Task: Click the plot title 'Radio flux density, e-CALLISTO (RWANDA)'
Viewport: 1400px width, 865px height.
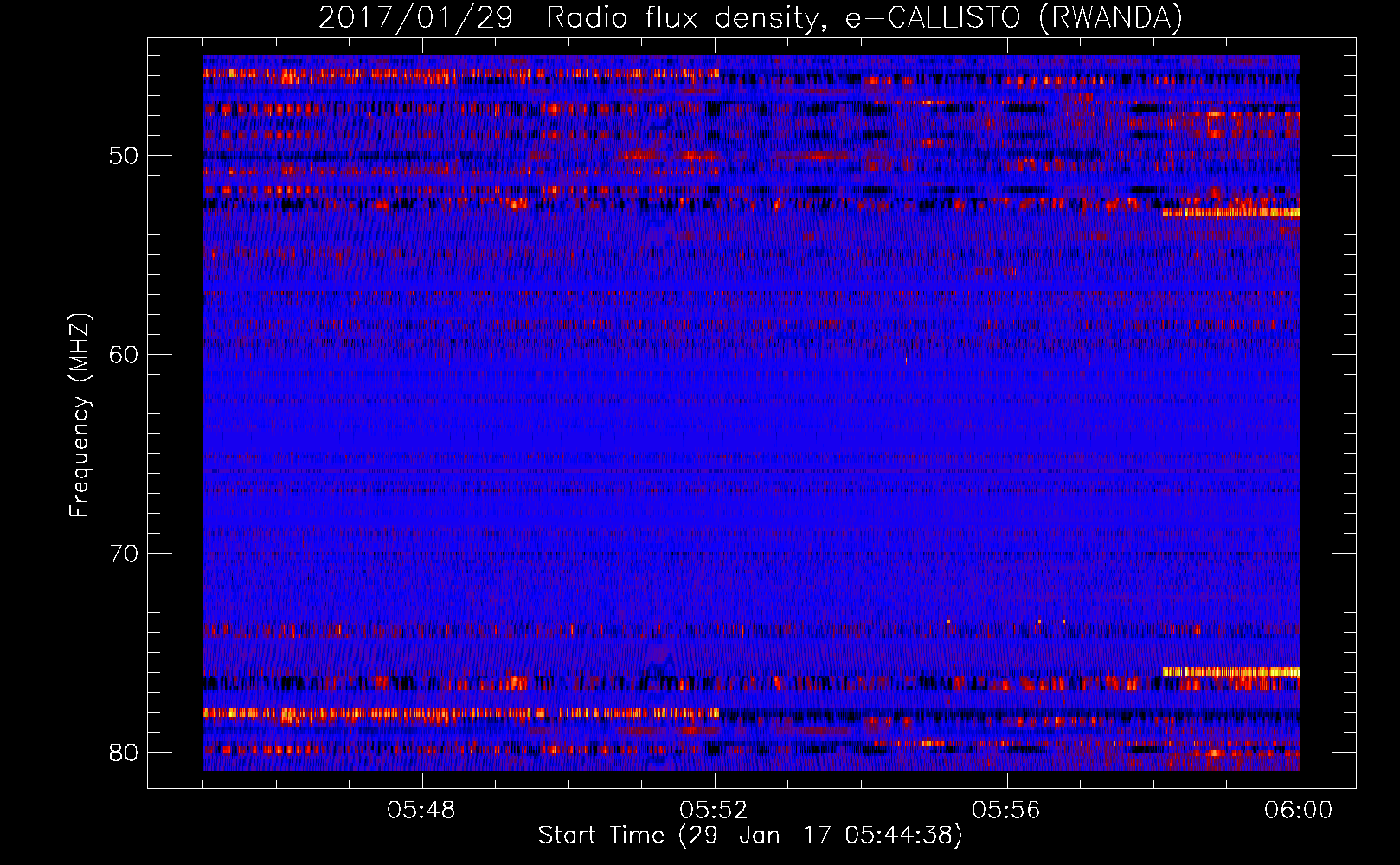Action: click(864, 18)
